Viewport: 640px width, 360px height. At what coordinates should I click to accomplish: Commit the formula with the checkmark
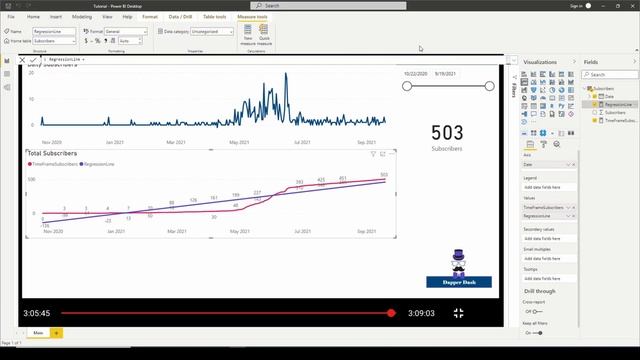tap(33, 60)
